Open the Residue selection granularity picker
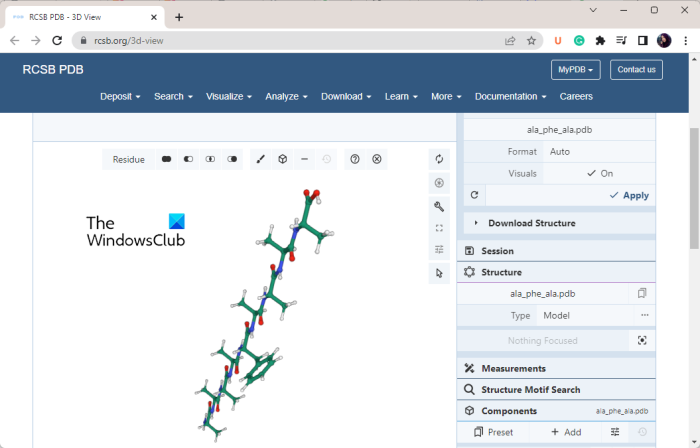Image resolution: width=700 pixels, height=448 pixels. pos(129,159)
